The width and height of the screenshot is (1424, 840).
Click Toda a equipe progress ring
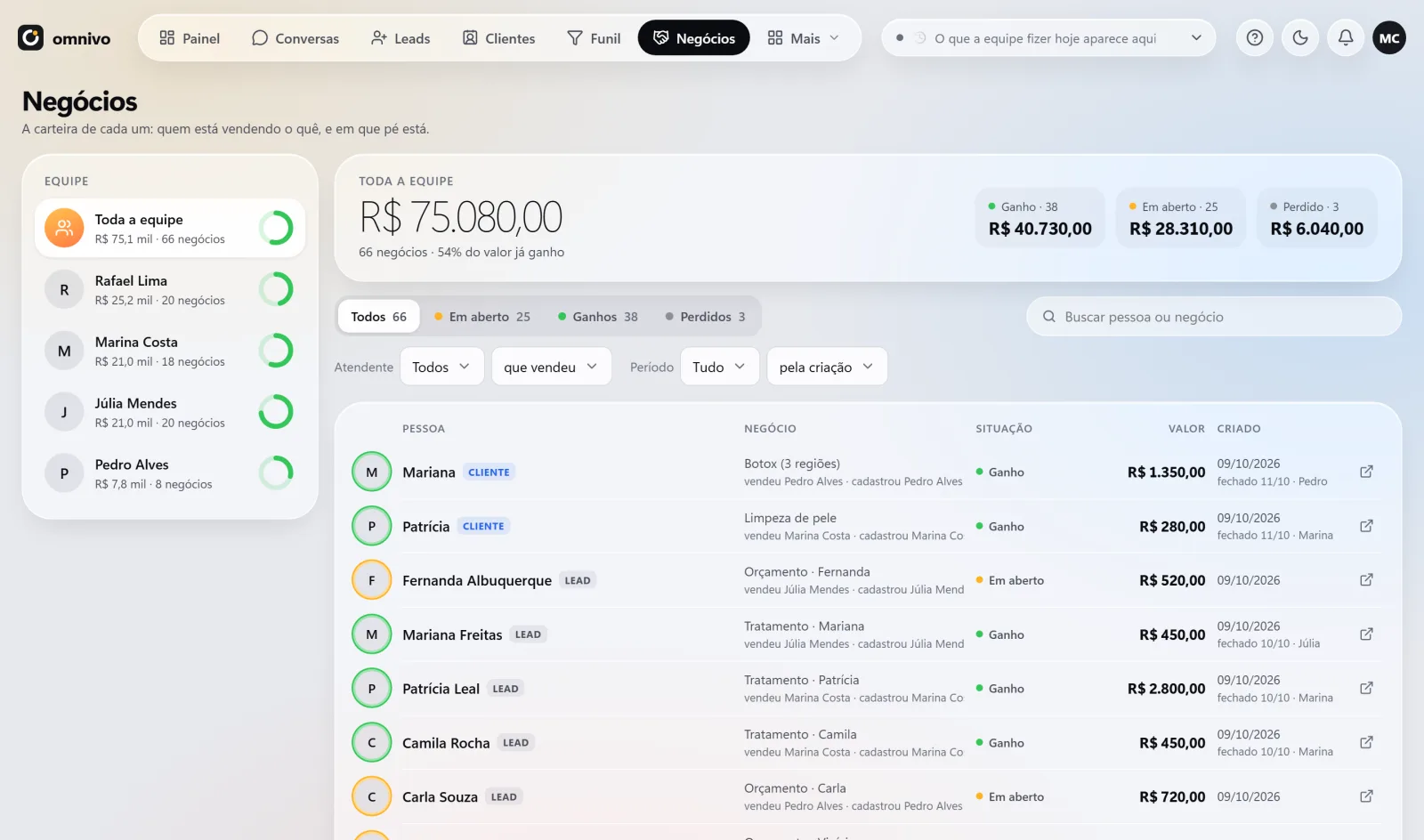coord(276,228)
